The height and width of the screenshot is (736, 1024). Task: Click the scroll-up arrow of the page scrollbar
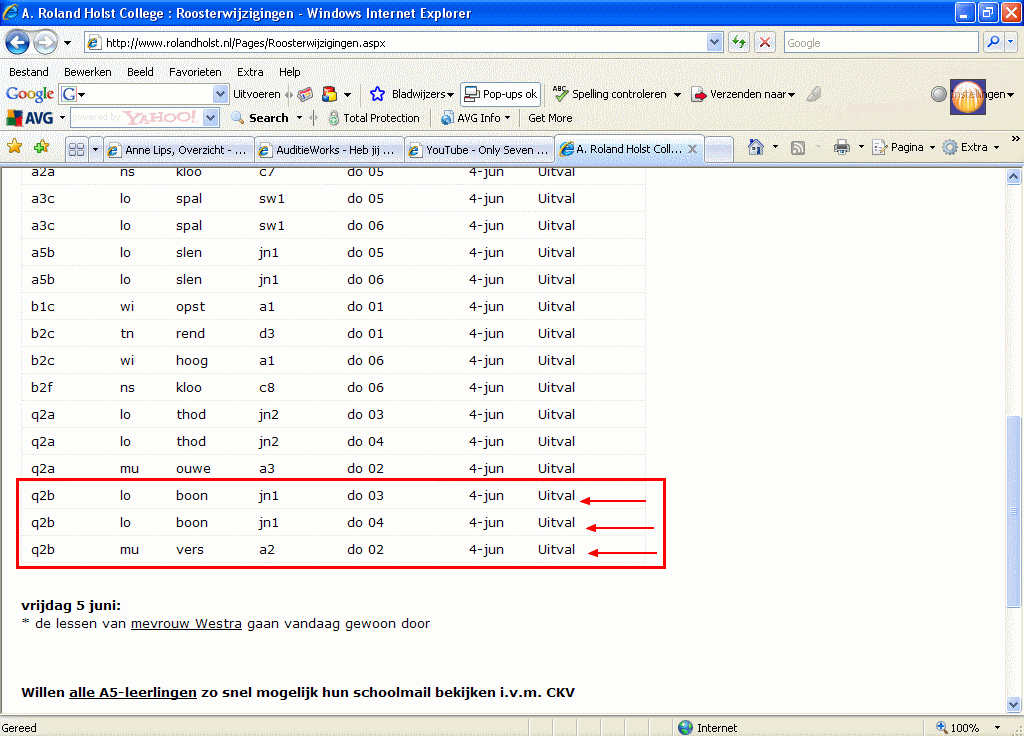(x=1014, y=176)
